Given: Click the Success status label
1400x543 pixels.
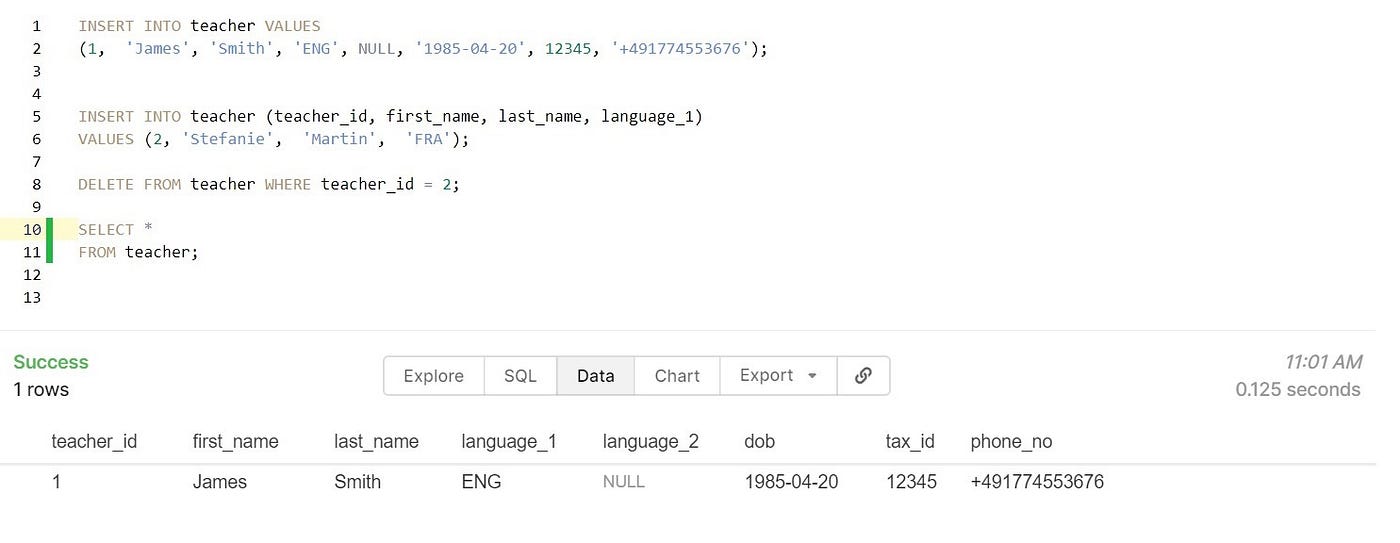Looking at the screenshot, I should pos(51,362).
